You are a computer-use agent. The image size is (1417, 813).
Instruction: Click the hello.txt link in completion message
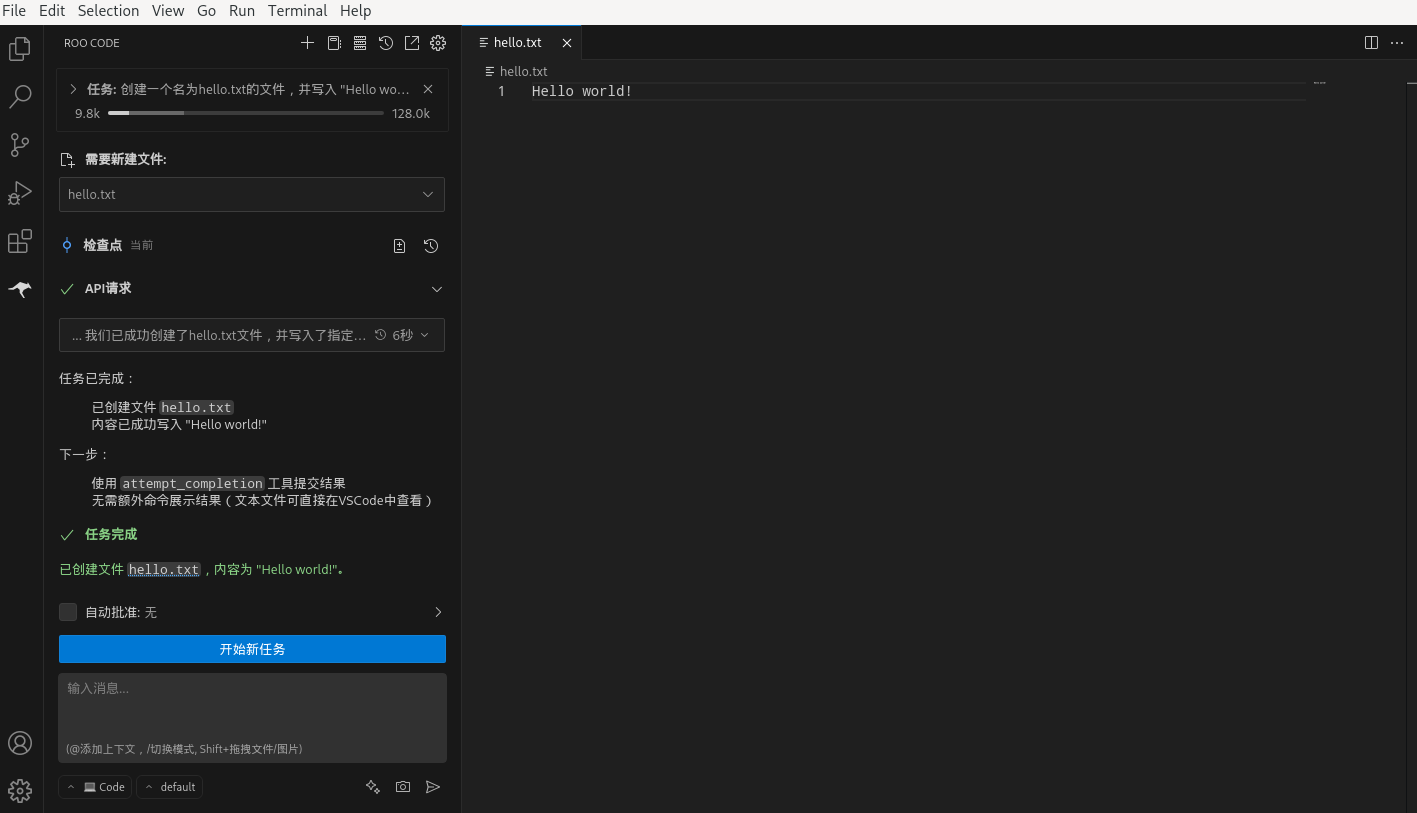[164, 569]
